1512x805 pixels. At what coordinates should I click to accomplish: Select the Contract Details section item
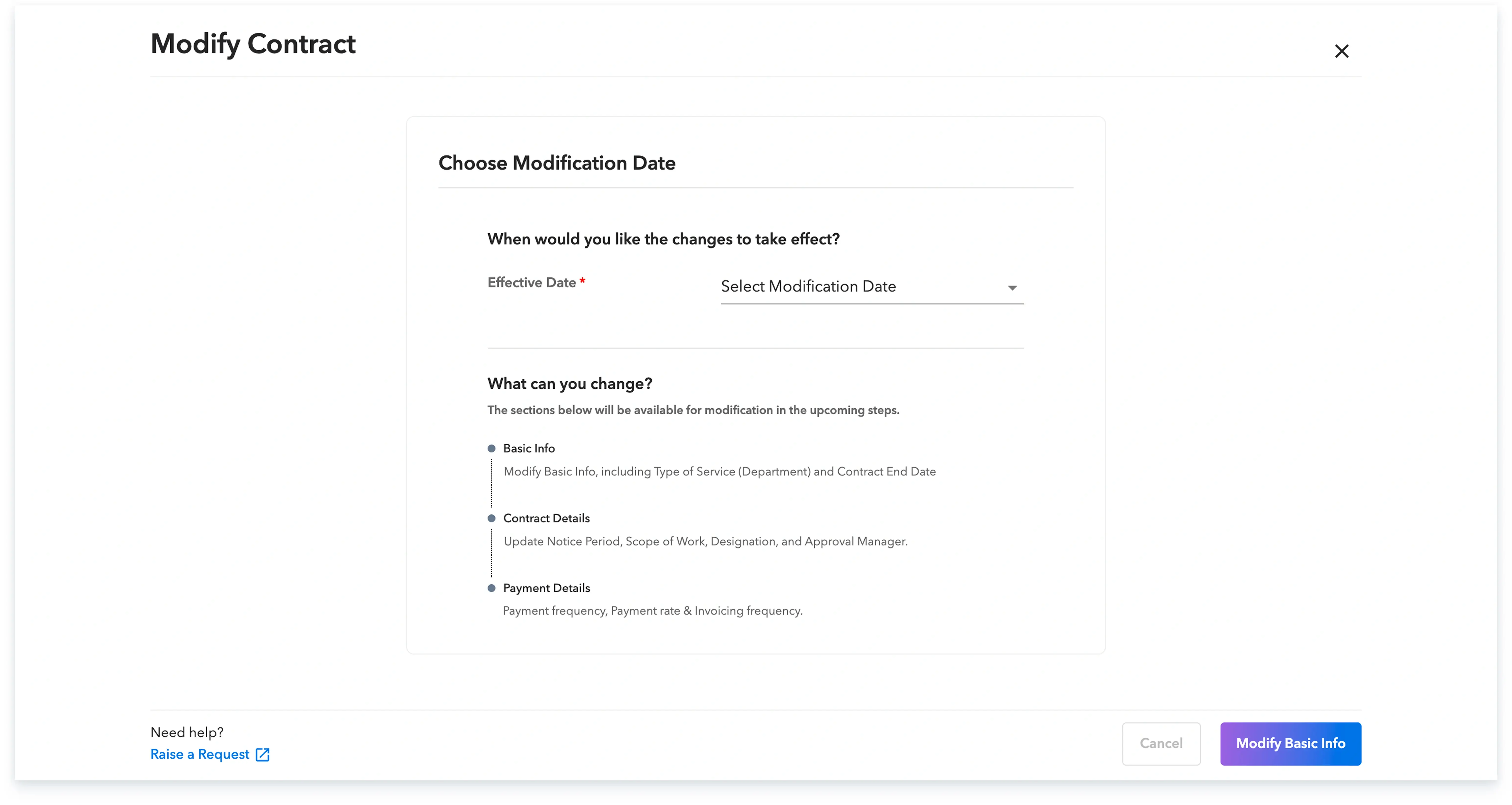coord(546,518)
